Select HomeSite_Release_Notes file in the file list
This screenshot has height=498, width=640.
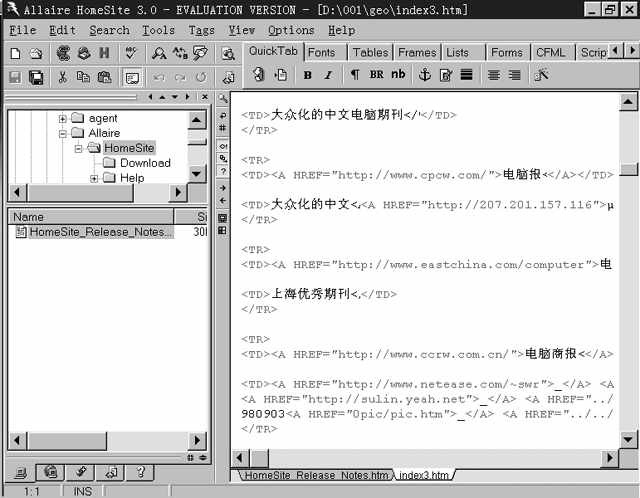(x=100, y=232)
